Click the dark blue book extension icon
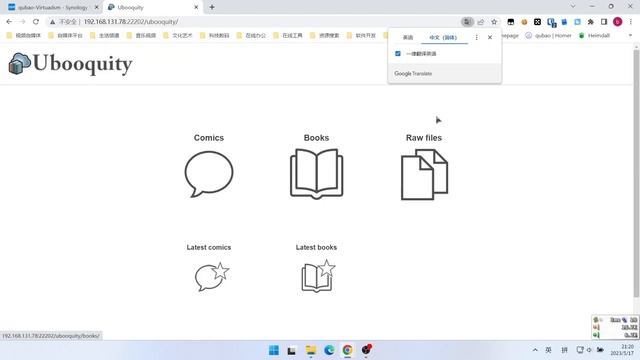Screen dimensions: 640x360 pyautogui.click(x=564, y=22)
